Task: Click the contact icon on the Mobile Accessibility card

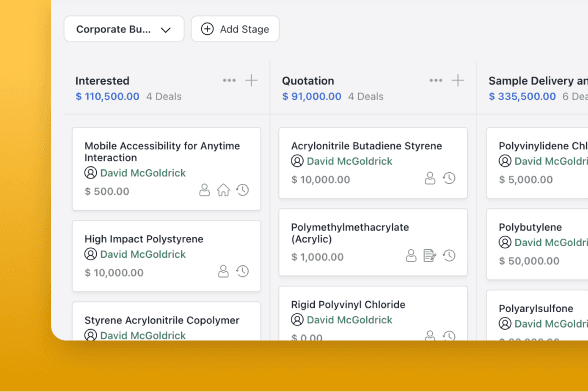Action: (x=204, y=190)
